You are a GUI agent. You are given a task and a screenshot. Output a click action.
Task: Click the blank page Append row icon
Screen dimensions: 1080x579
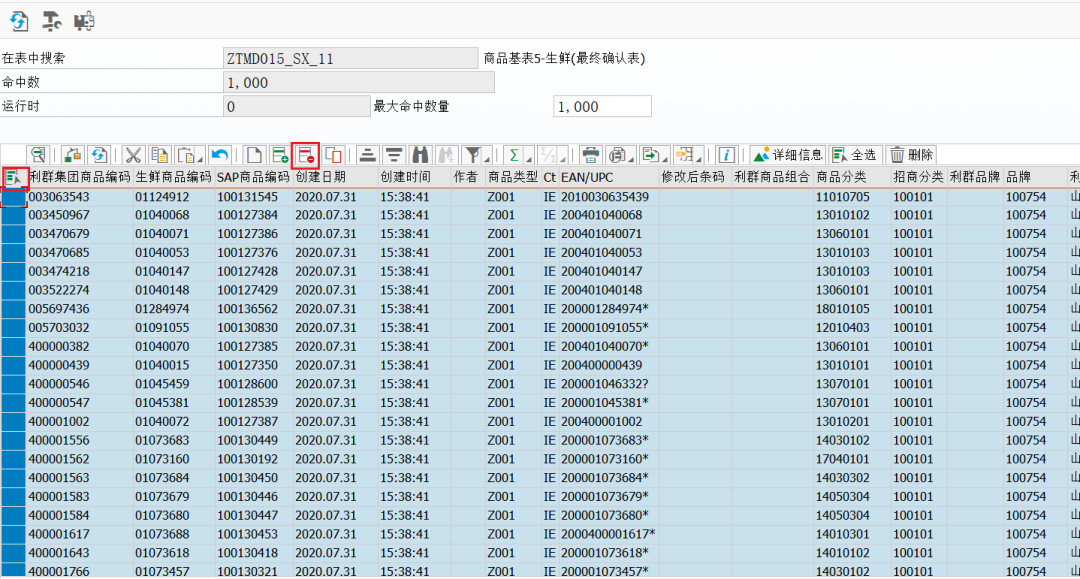click(x=253, y=155)
